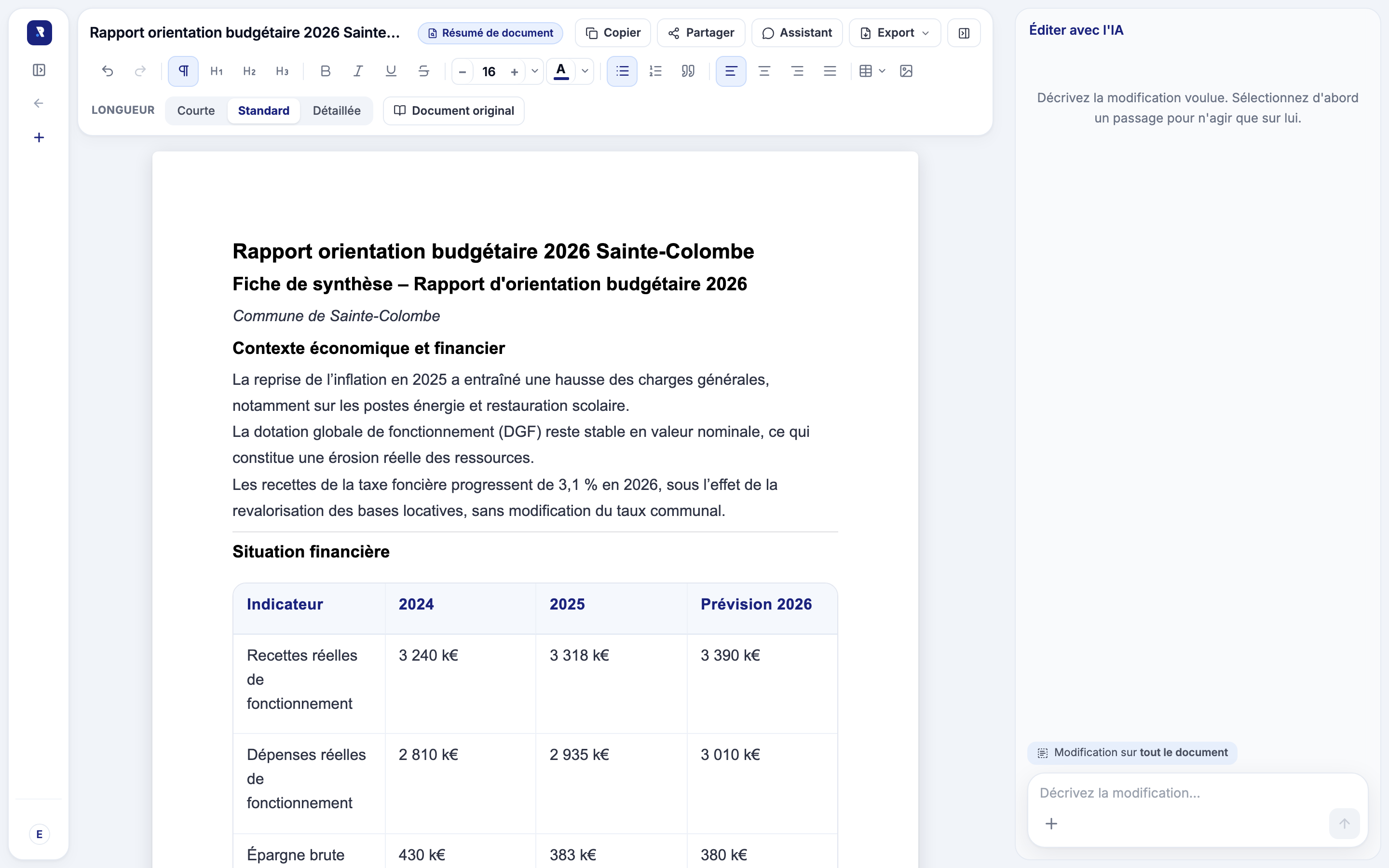
Task: Undo the last edit
Action: [108, 71]
